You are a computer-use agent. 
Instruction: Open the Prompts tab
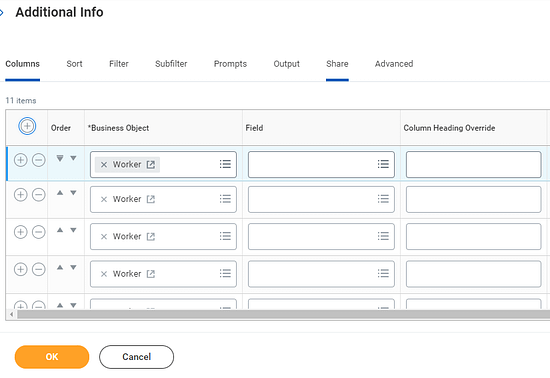click(x=230, y=64)
